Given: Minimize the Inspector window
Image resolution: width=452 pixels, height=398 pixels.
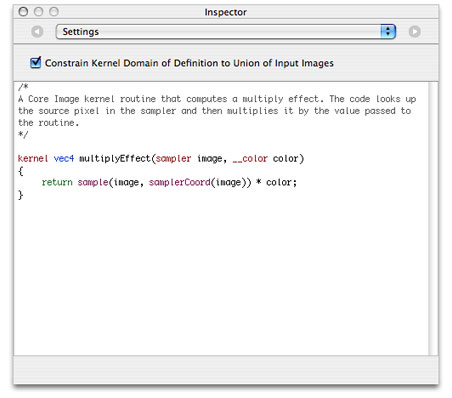Looking at the screenshot, I should click(38, 12).
